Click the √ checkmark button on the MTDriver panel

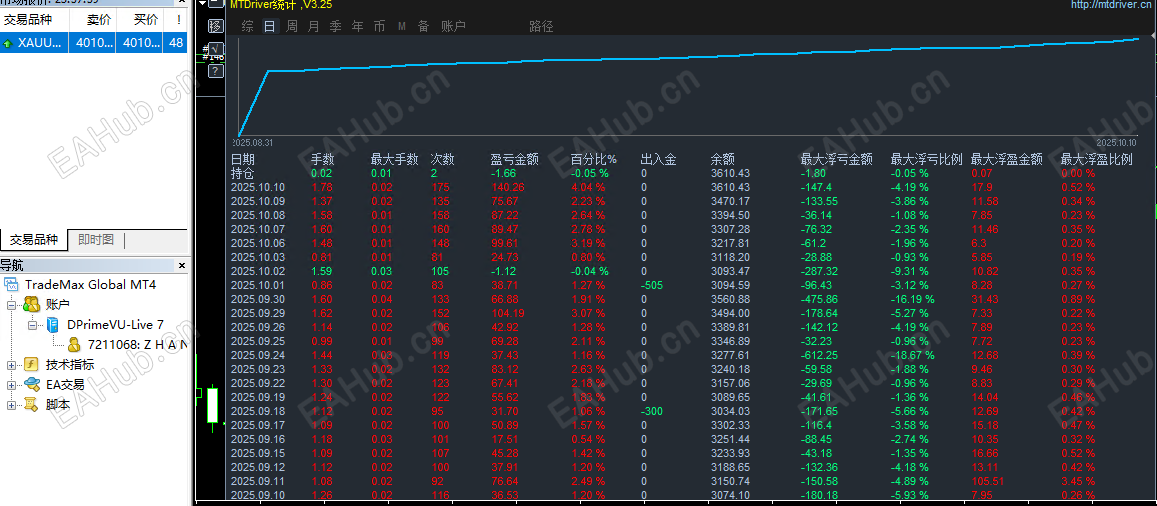tap(215, 49)
